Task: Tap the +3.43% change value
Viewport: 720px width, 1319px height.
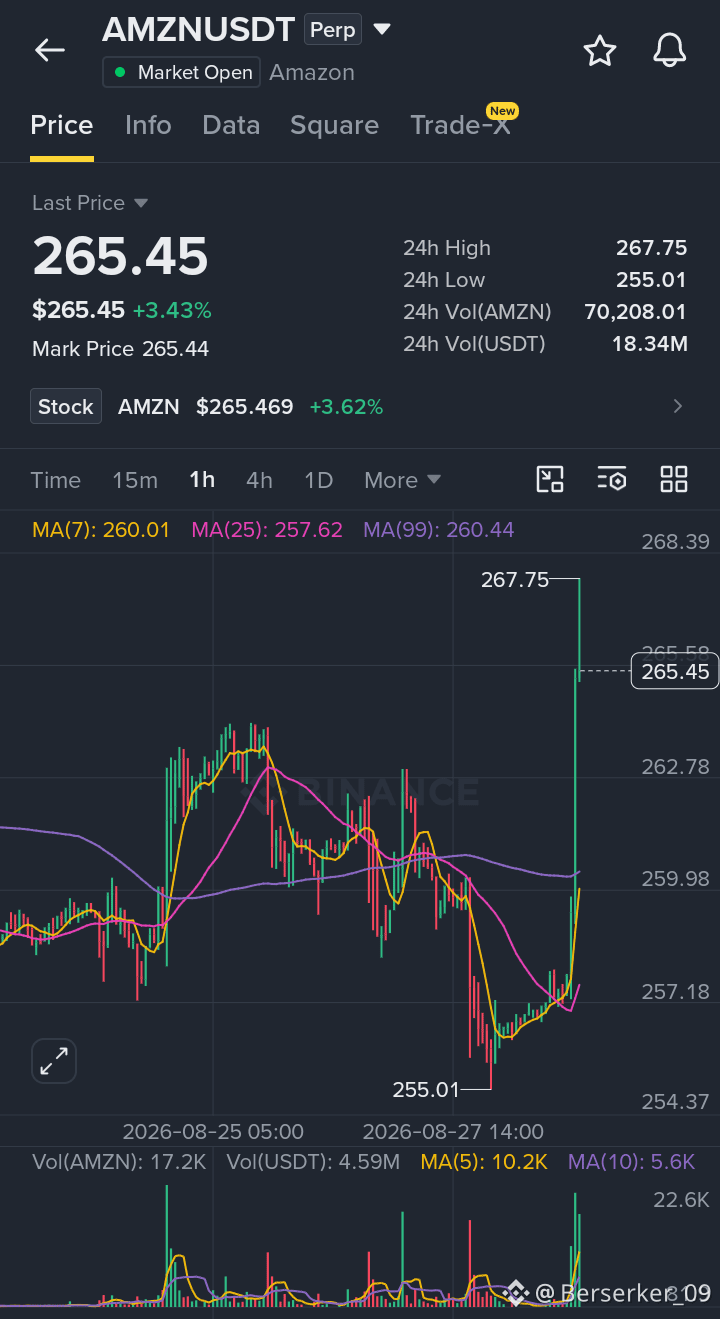Action: click(x=172, y=311)
